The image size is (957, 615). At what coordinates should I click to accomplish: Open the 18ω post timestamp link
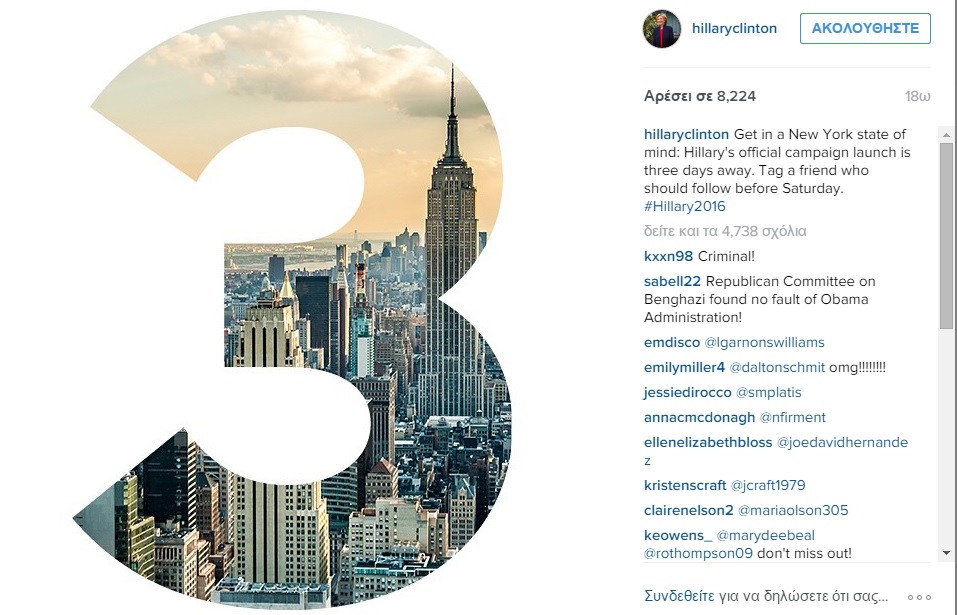point(917,96)
